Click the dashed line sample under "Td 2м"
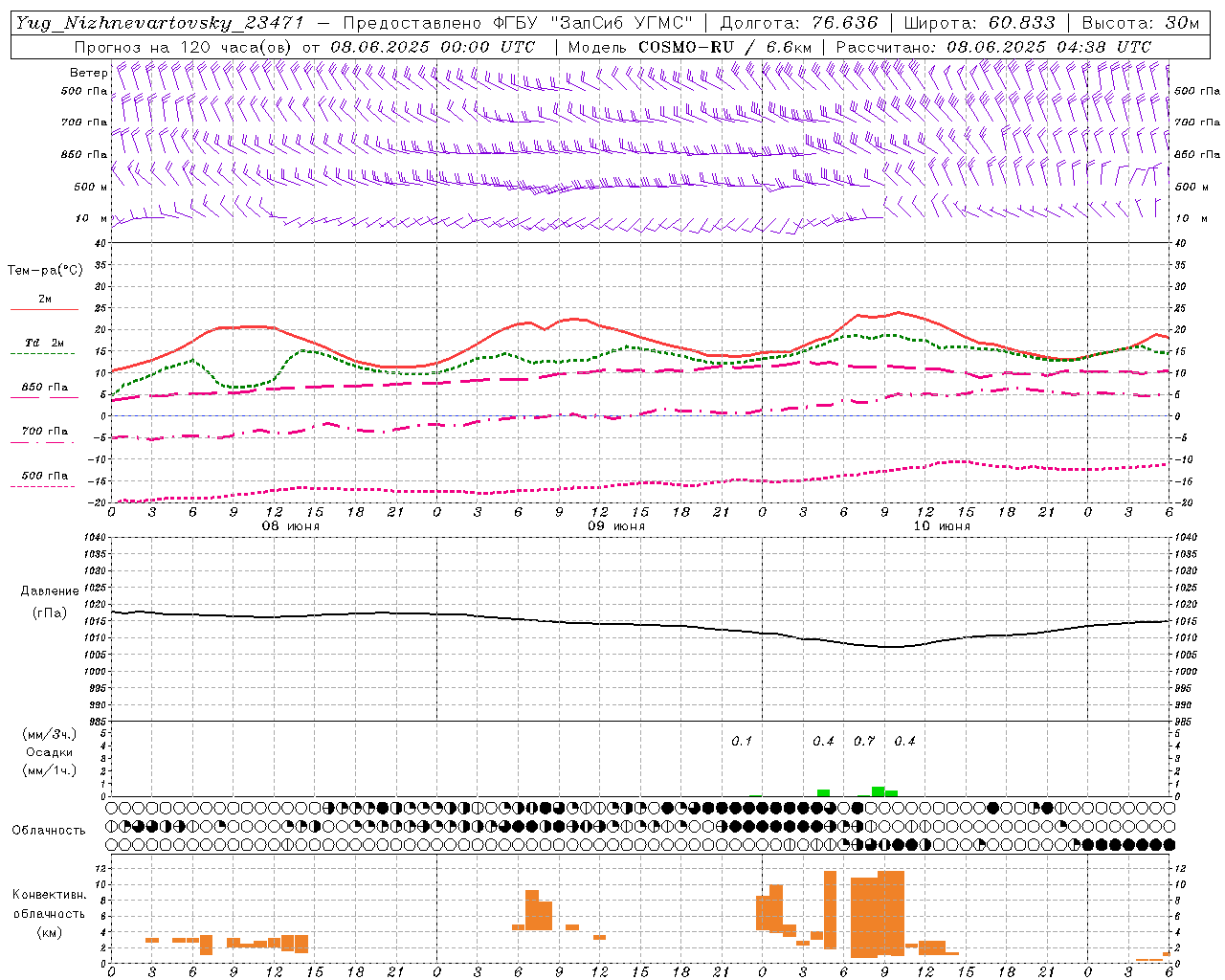The width and height of the screenshot is (1225, 980). pyautogui.click(x=42, y=354)
